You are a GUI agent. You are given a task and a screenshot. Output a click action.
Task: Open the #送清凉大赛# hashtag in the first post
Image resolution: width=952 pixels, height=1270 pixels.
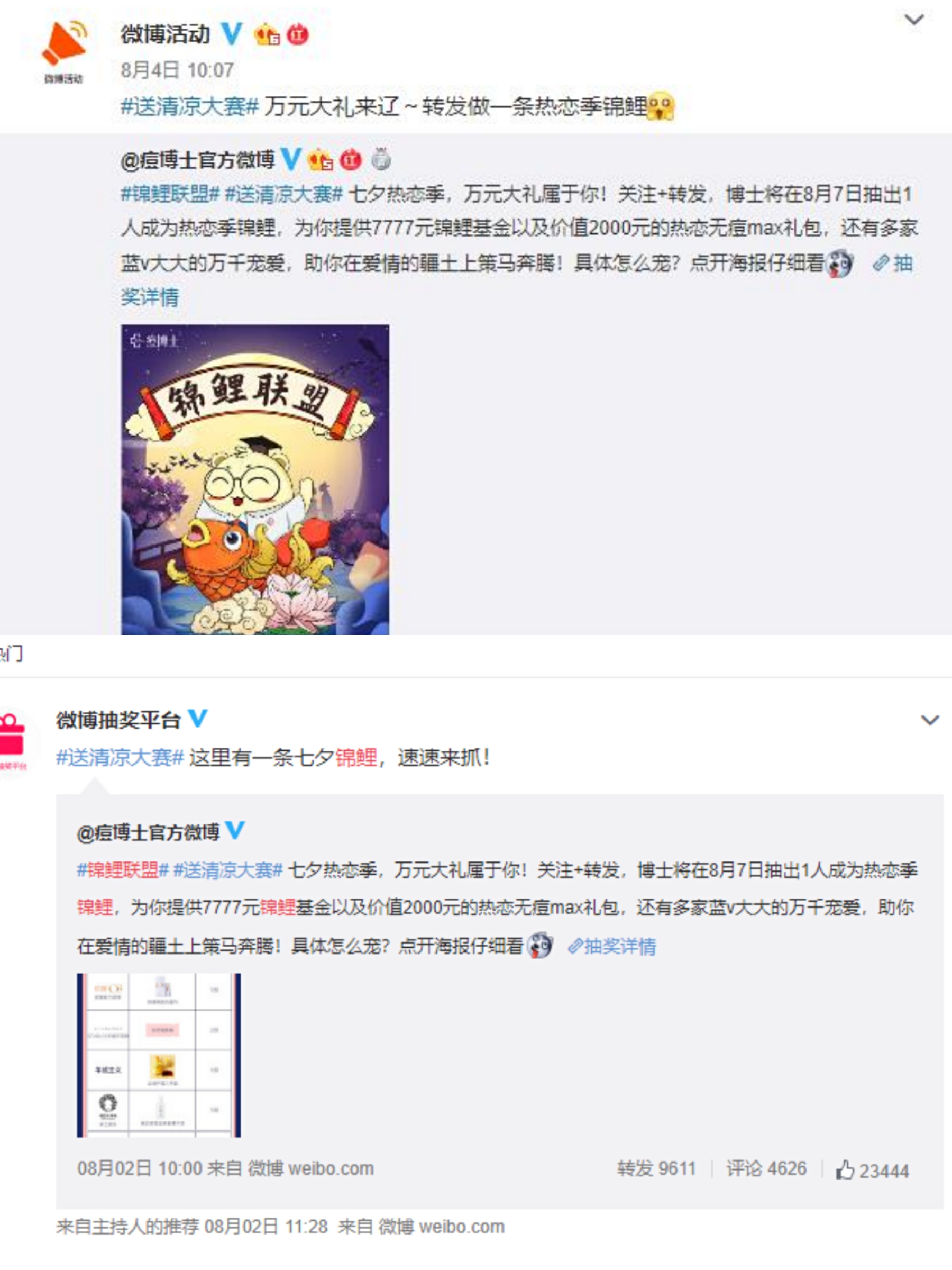pos(190,107)
